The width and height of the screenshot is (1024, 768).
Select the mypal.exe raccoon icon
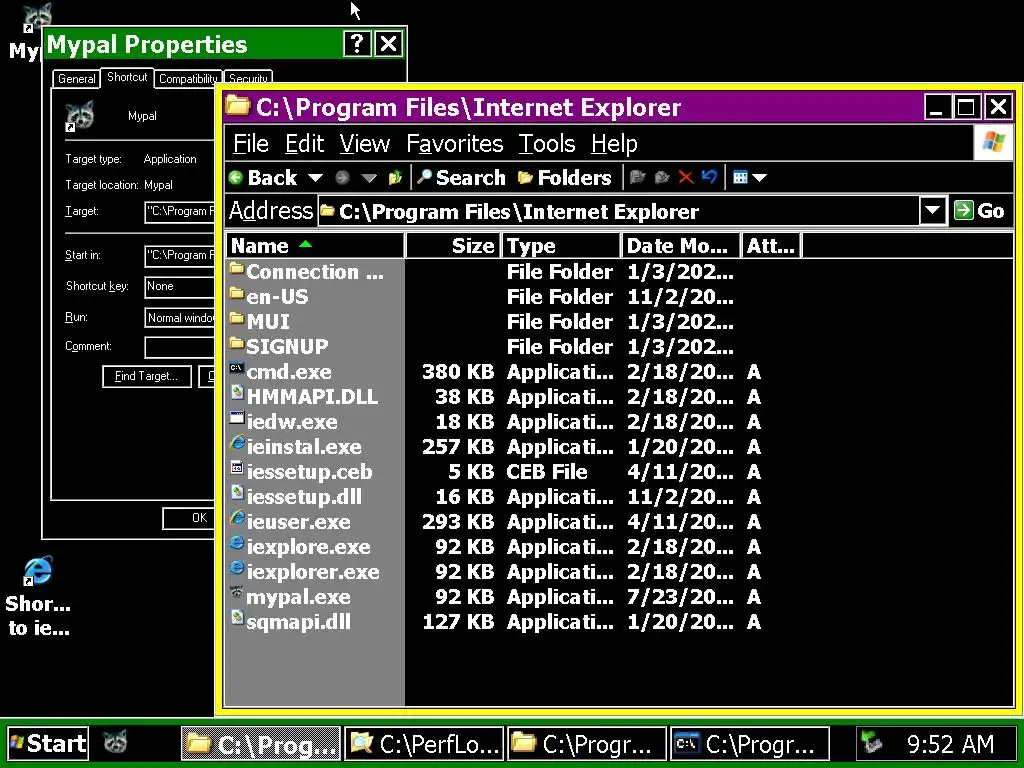(x=236, y=593)
